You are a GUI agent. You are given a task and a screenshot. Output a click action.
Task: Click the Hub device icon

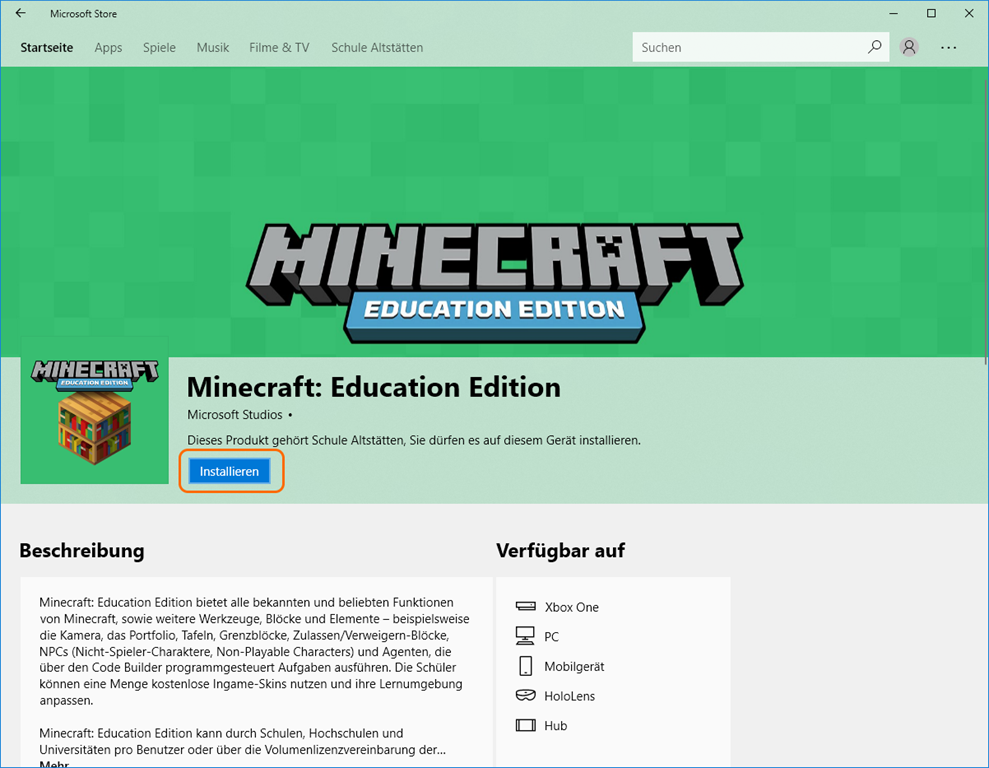tap(525, 725)
